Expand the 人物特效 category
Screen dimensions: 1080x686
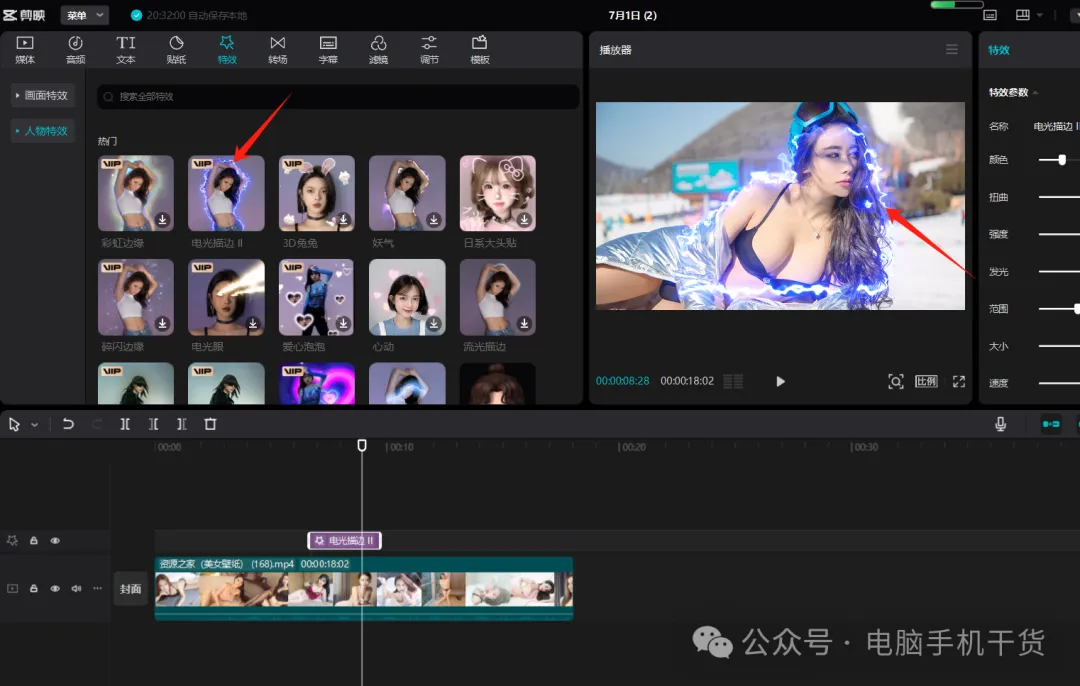[x=42, y=131]
